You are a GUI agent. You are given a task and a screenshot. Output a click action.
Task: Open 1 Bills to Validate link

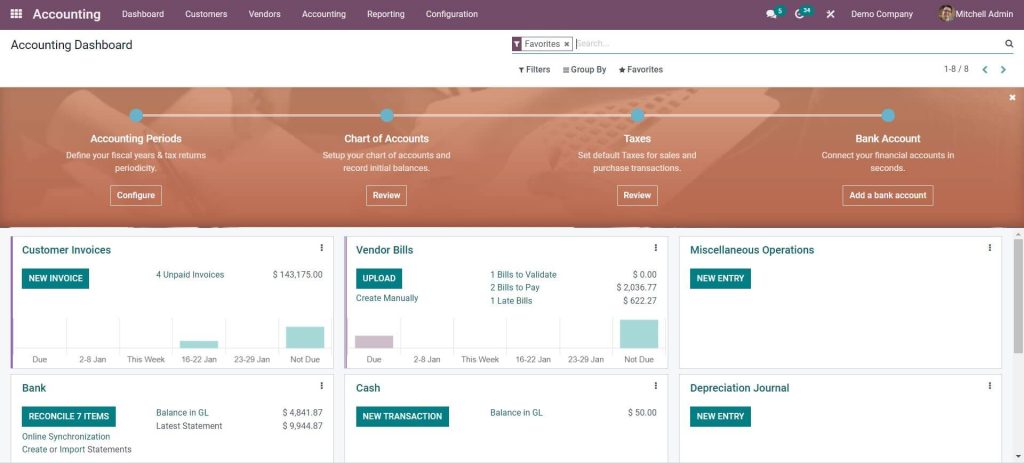(x=524, y=275)
